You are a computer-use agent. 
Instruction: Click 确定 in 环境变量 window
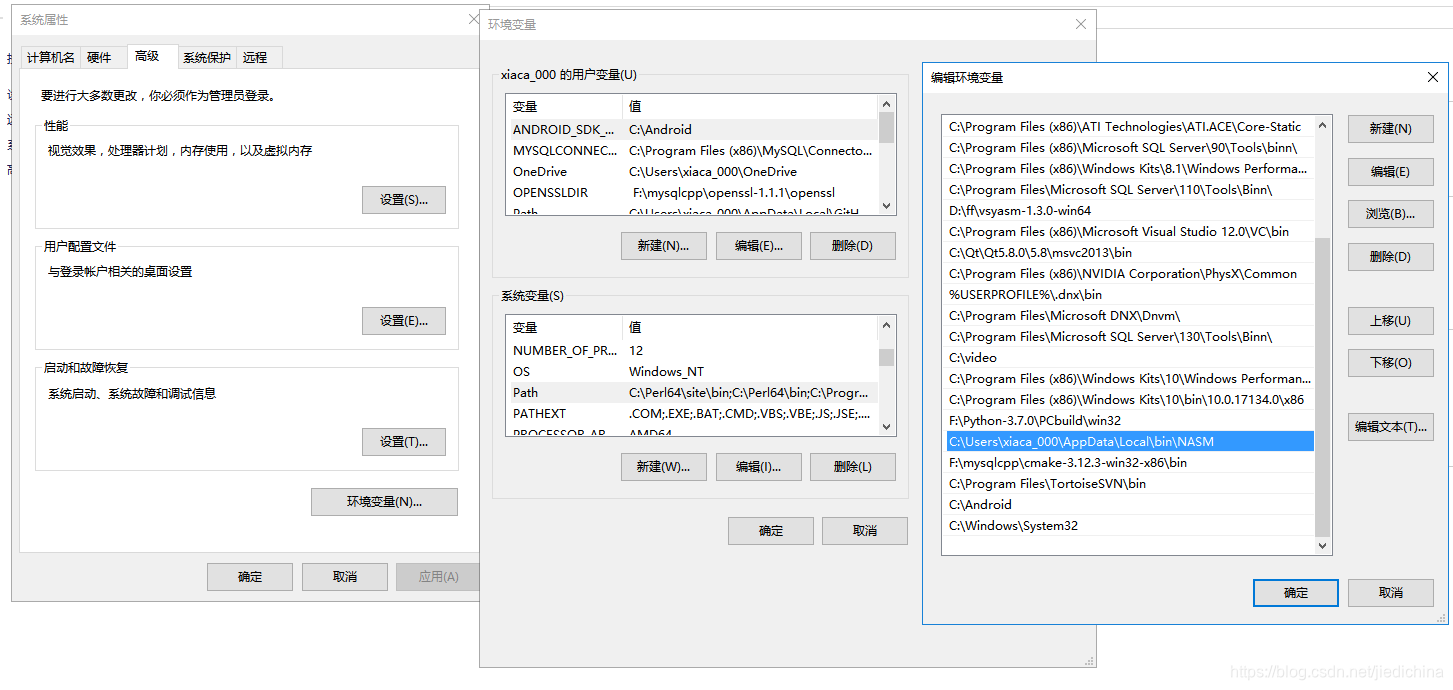pos(771,531)
